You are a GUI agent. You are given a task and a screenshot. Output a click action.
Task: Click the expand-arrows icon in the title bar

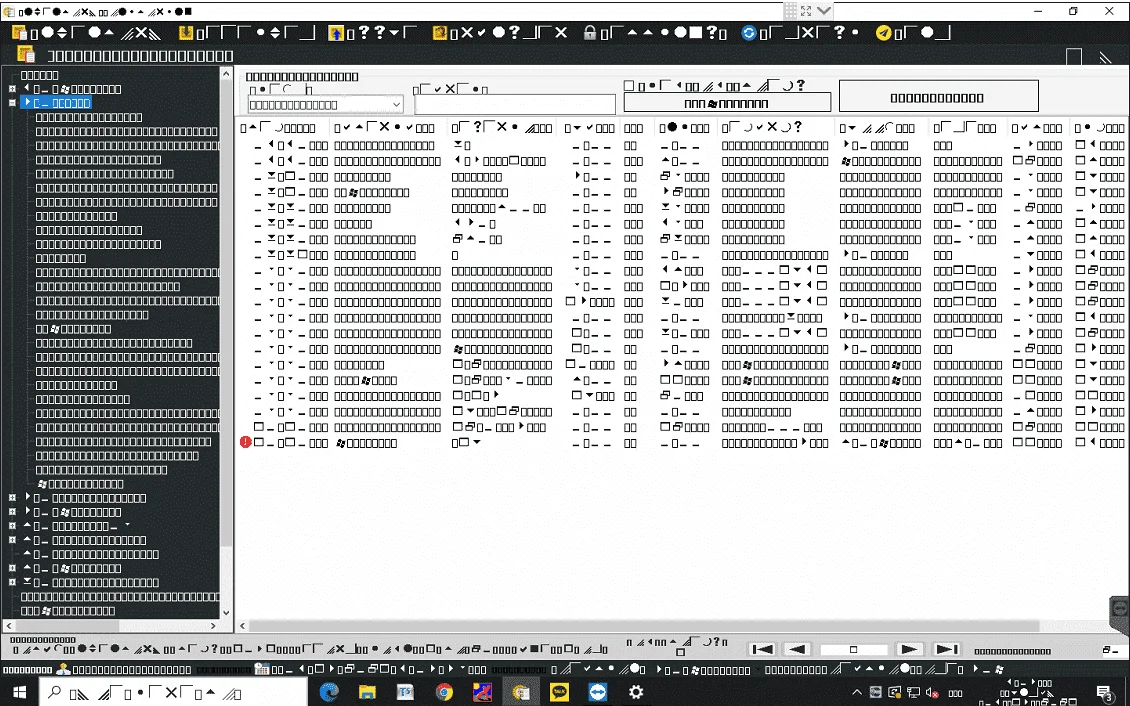[806, 11]
